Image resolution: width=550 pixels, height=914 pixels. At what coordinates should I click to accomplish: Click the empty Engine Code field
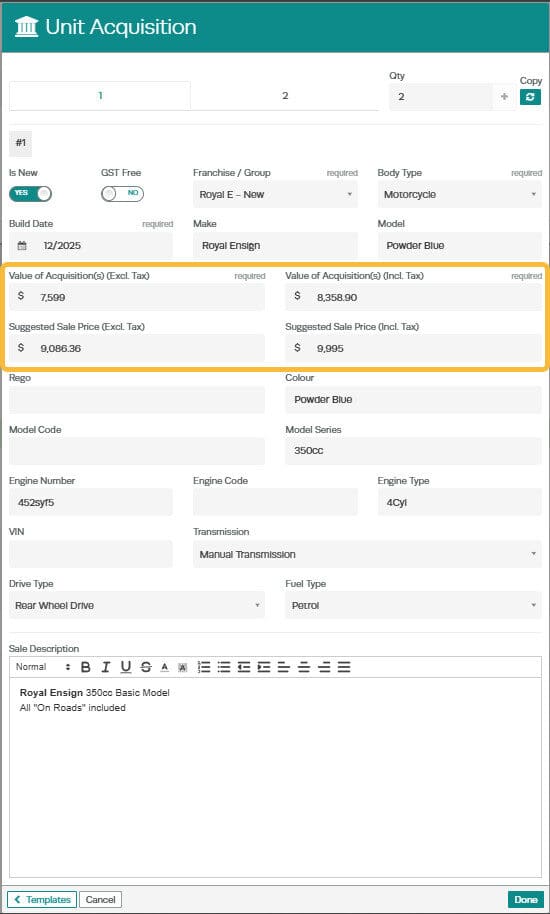tap(276, 502)
